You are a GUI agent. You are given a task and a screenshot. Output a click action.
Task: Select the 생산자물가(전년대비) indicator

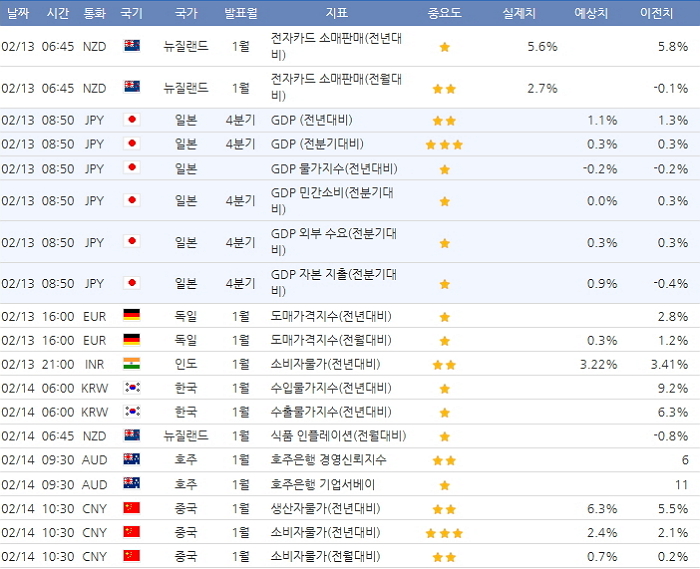click(325, 508)
